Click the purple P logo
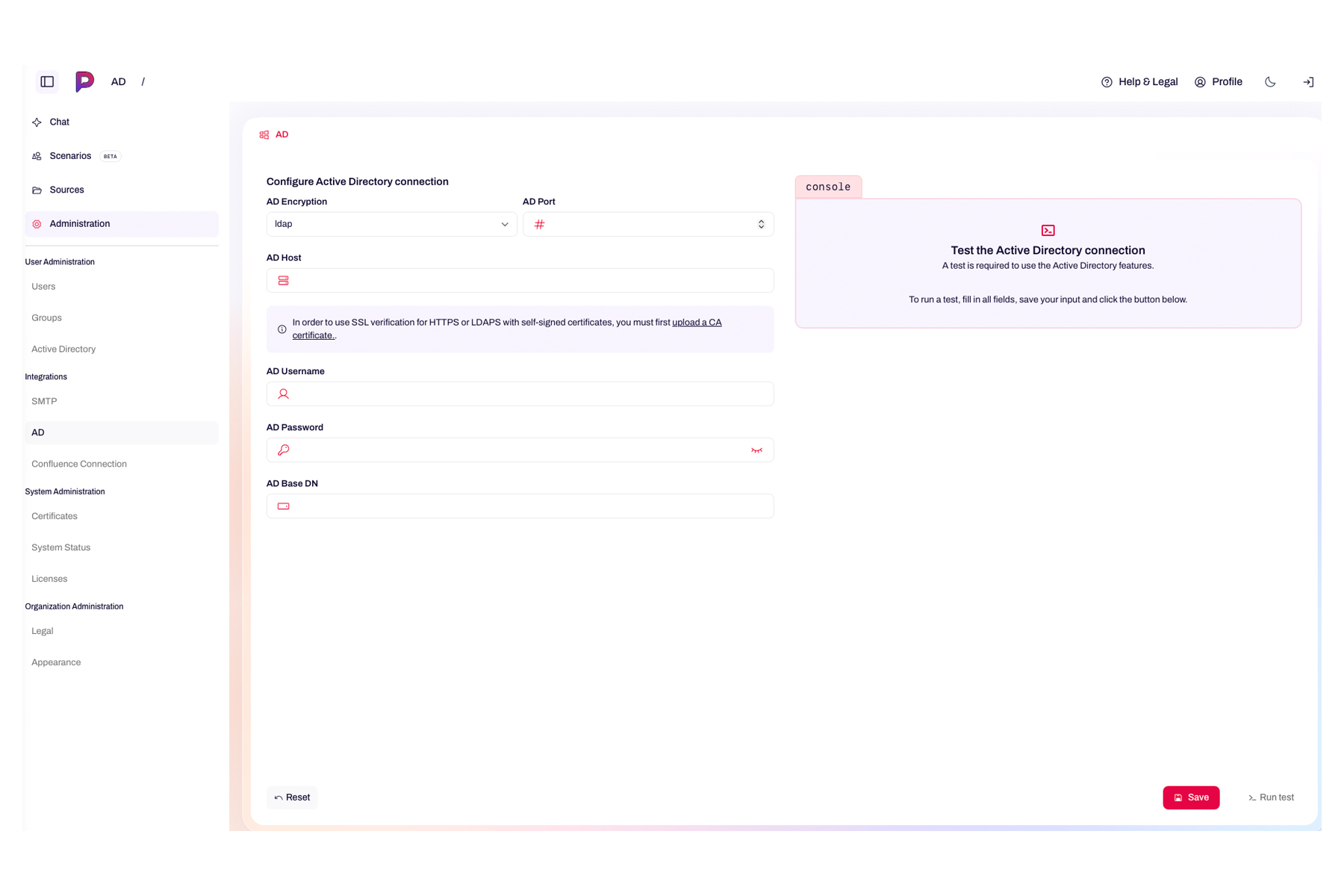Image resolution: width=1344 pixels, height=896 pixels. coord(84,81)
